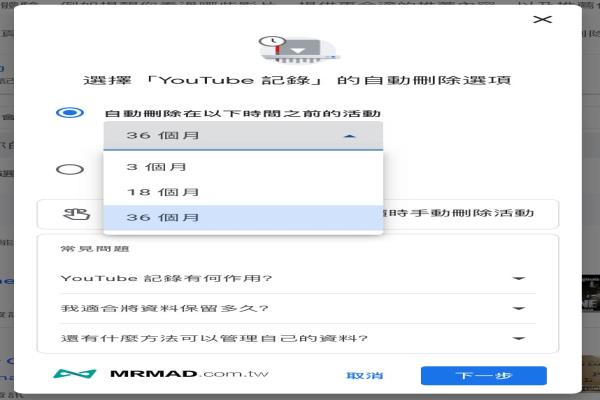Click the 下一步 next button
This screenshot has width=600, height=400.
(x=484, y=376)
